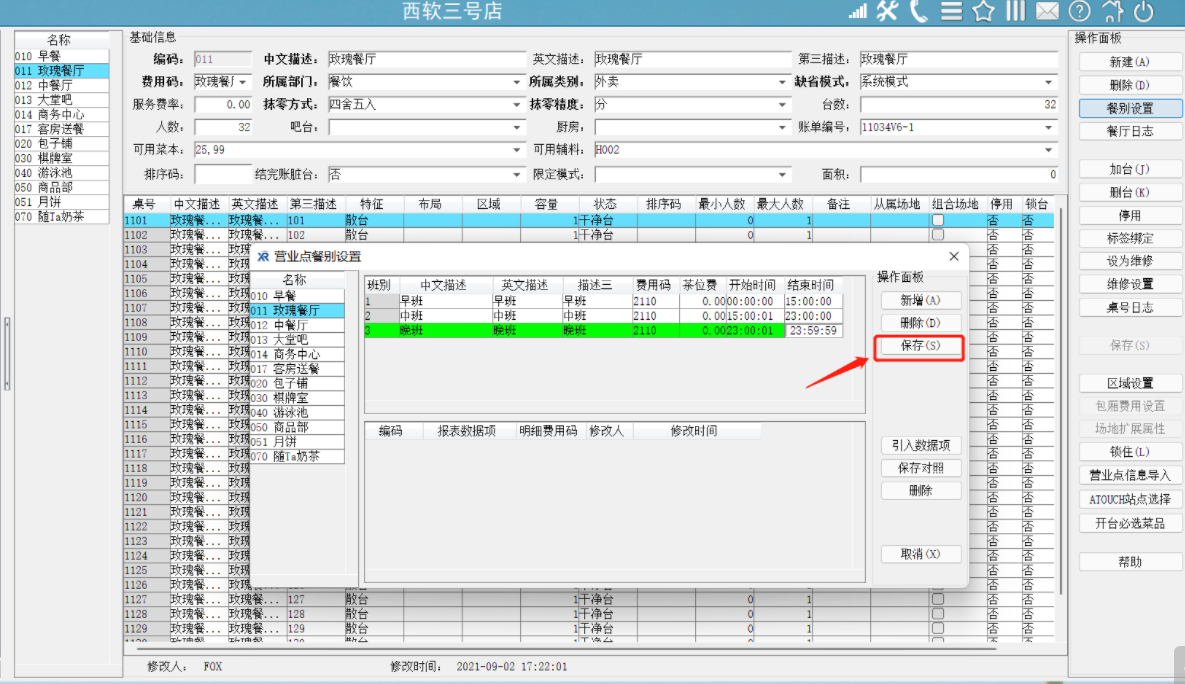The image size is (1185, 684).
Task: Click the 加台(J) button
Action: (1129, 169)
